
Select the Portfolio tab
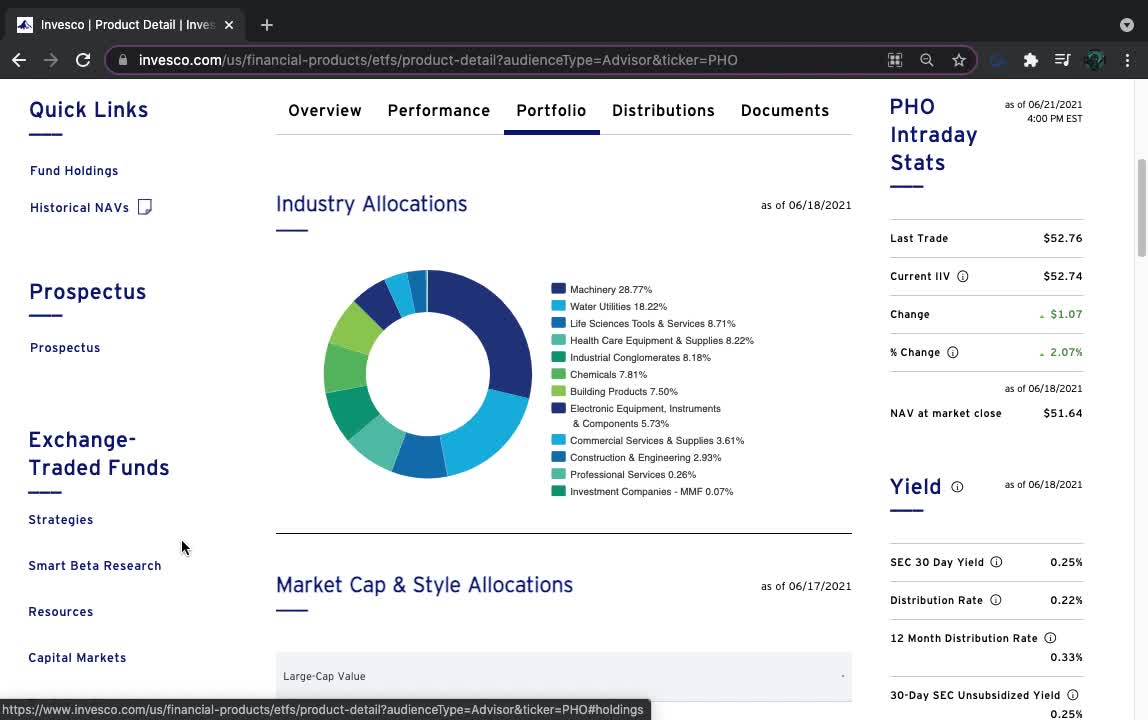pyautogui.click(x=551, y=111)
